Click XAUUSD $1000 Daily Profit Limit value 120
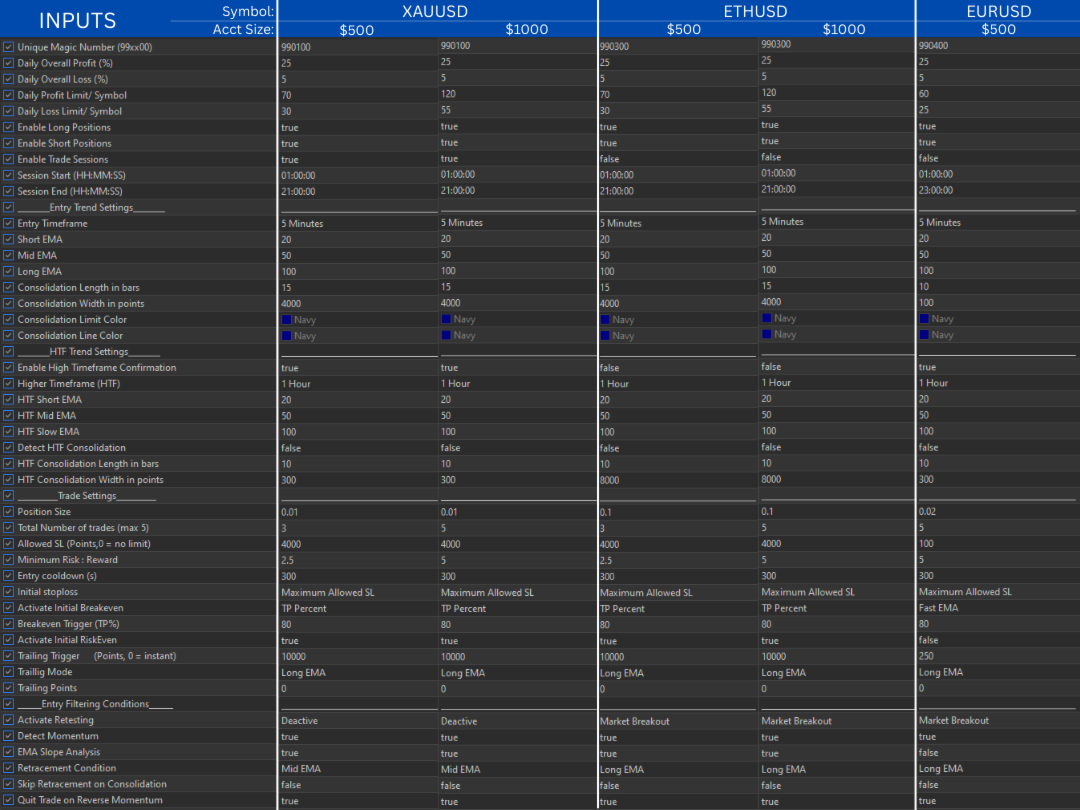Image resolution: width=1080 pixels, height=810 pixels. (x=448, y=94)
